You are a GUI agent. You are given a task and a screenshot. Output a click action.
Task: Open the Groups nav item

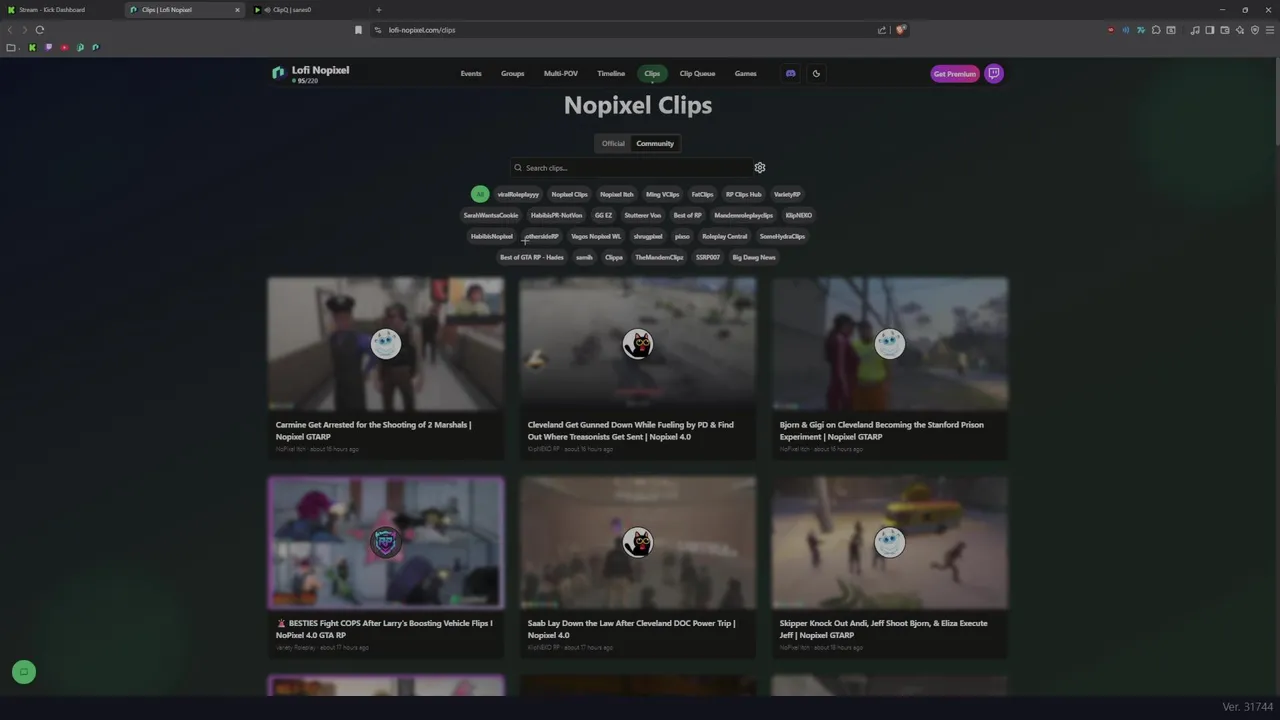[x=512, y=73]
